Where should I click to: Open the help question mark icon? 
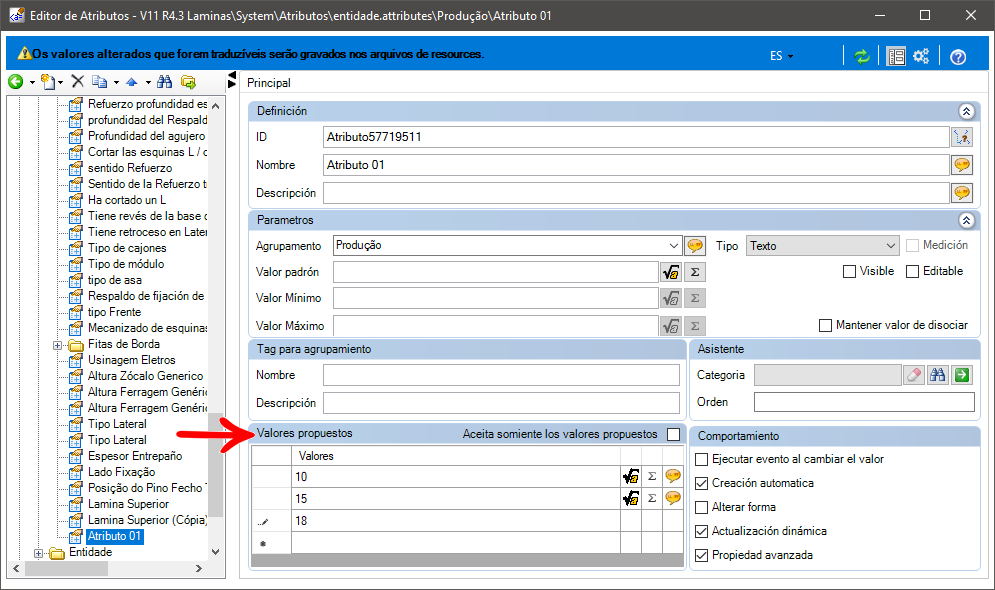coord(958,56)
